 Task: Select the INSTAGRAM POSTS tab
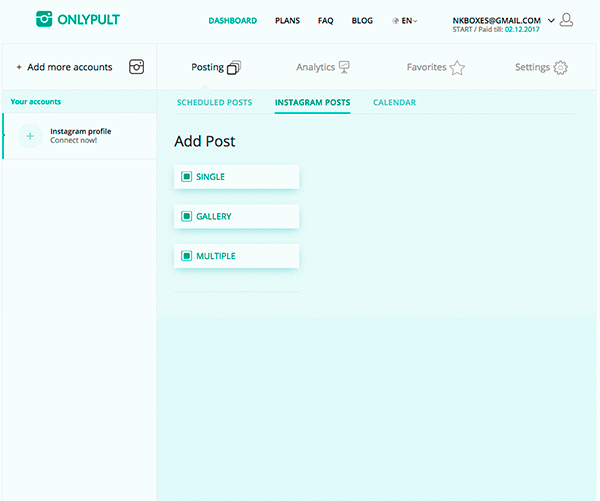coord(312,102)
